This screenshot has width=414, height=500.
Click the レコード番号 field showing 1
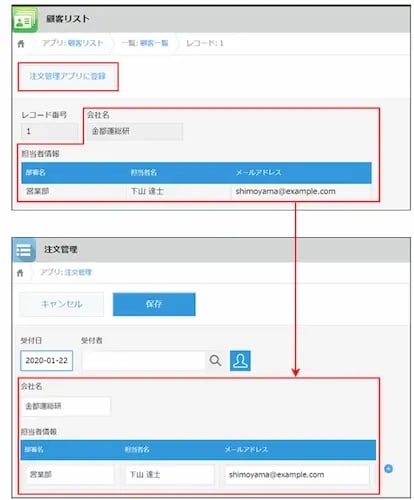49,131
